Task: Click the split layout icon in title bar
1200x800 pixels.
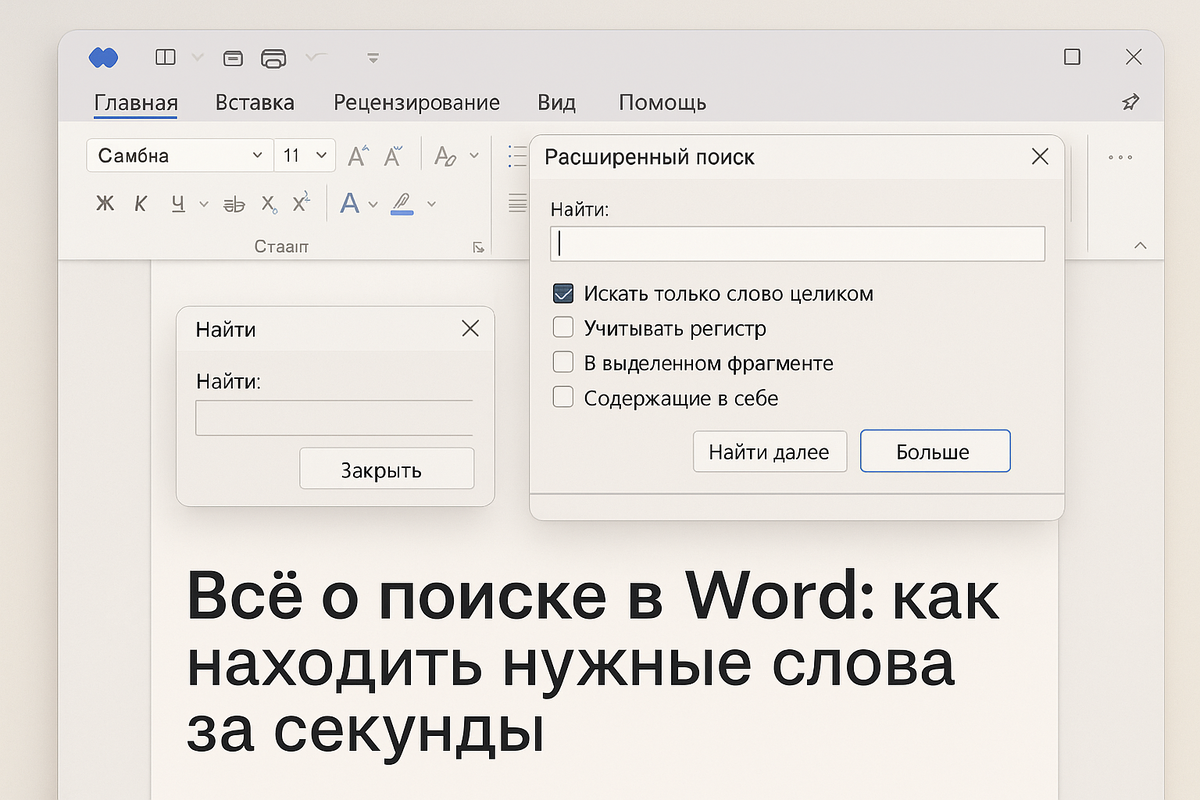Action: (165, 57)
